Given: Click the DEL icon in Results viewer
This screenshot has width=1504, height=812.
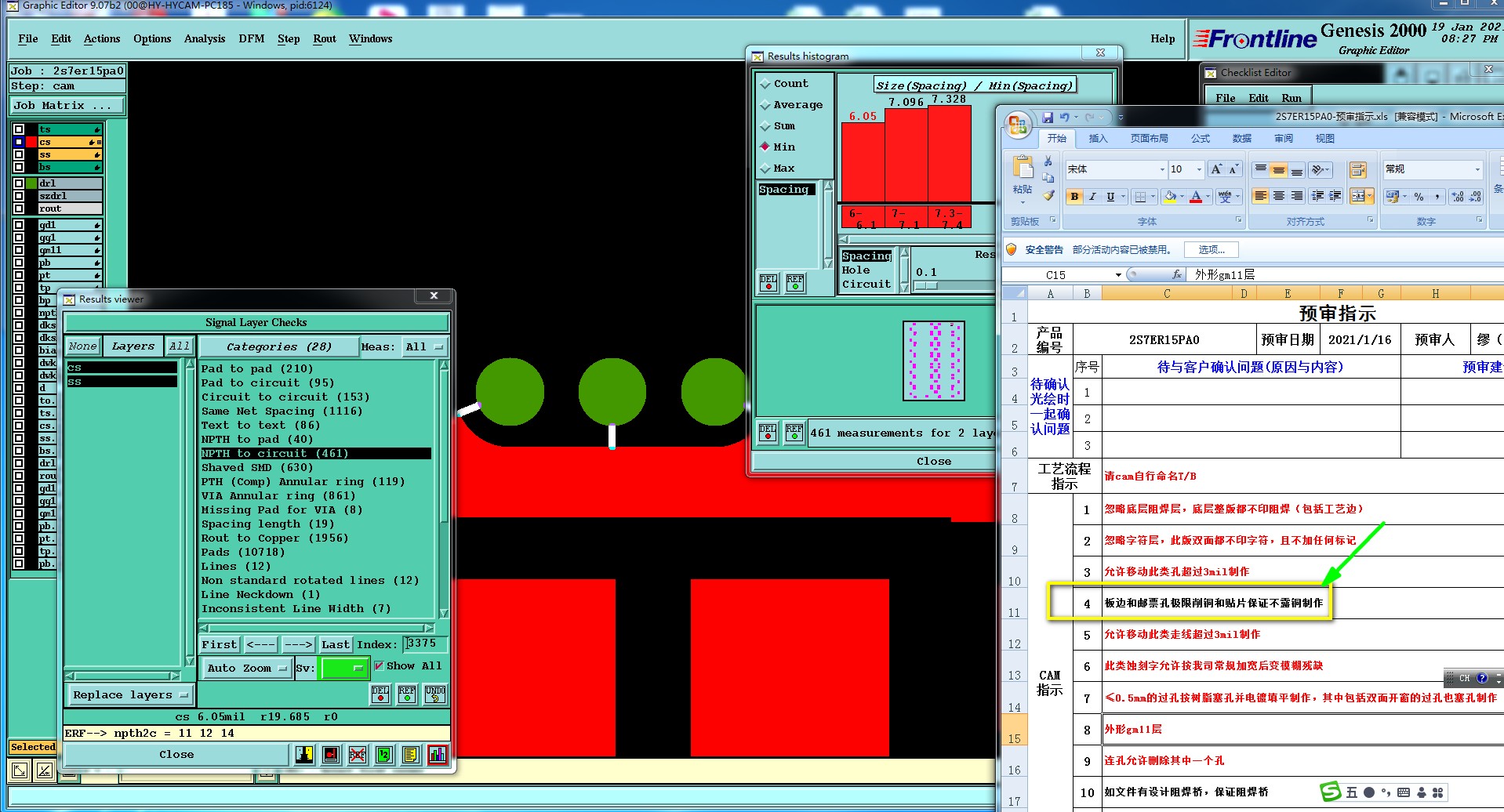Looking at the screenshot, I should point(380,694).
